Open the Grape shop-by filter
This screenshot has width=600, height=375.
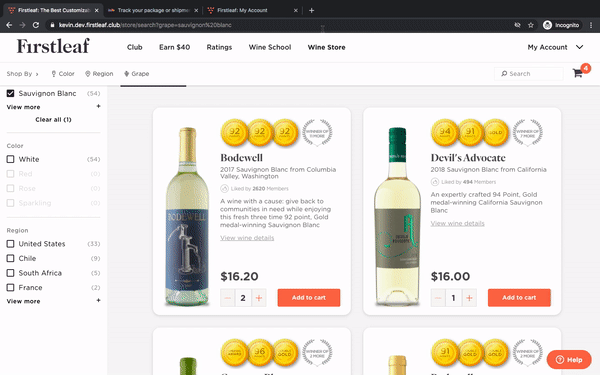click(137, 73)
